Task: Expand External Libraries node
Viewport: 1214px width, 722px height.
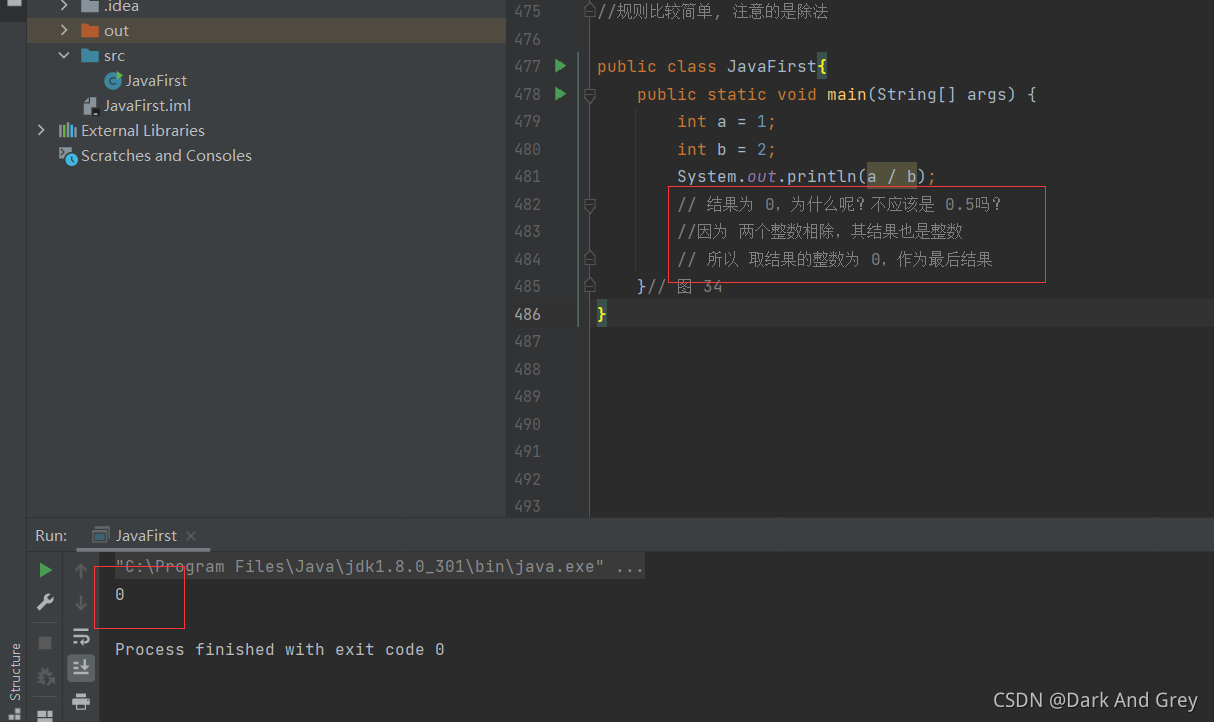Action: [x=41, y=131]
